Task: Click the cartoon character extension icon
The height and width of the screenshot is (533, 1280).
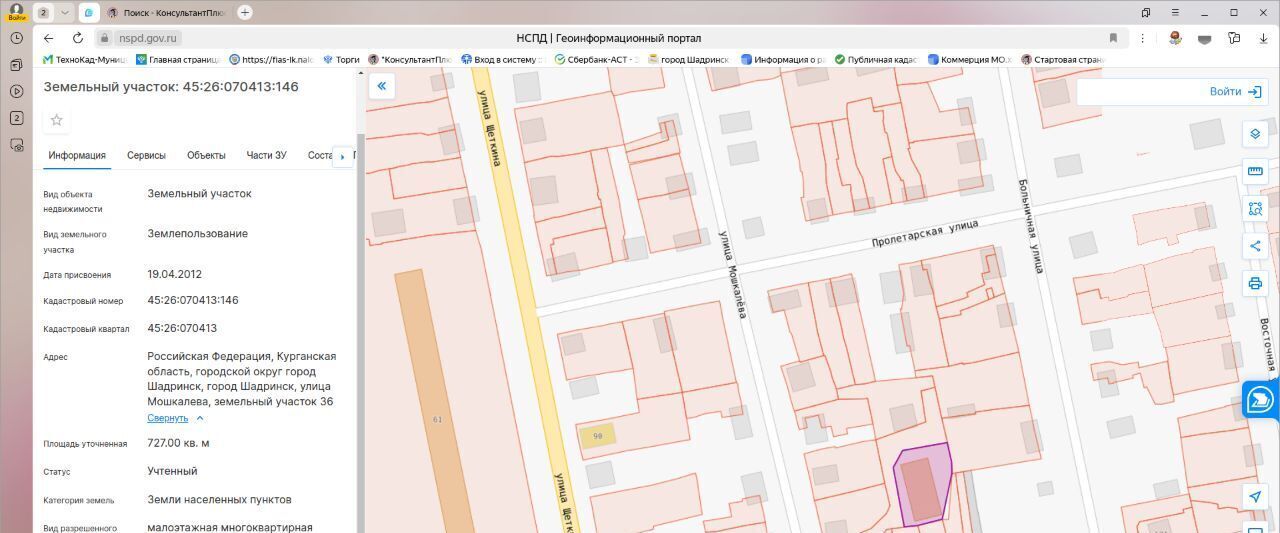Action: point(1175,38)
